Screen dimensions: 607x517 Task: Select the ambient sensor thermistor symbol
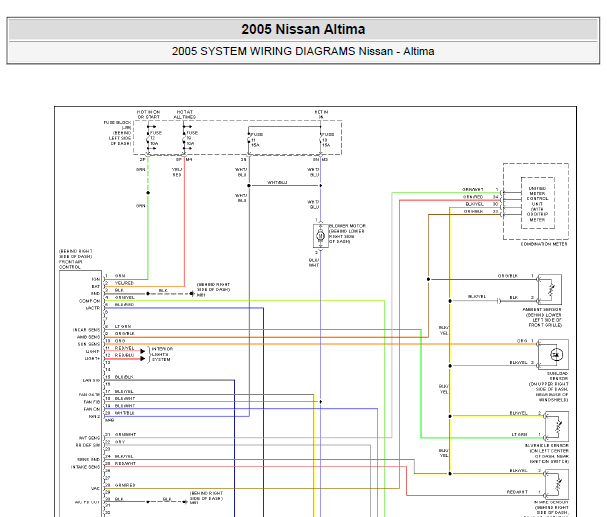[550, 289]
